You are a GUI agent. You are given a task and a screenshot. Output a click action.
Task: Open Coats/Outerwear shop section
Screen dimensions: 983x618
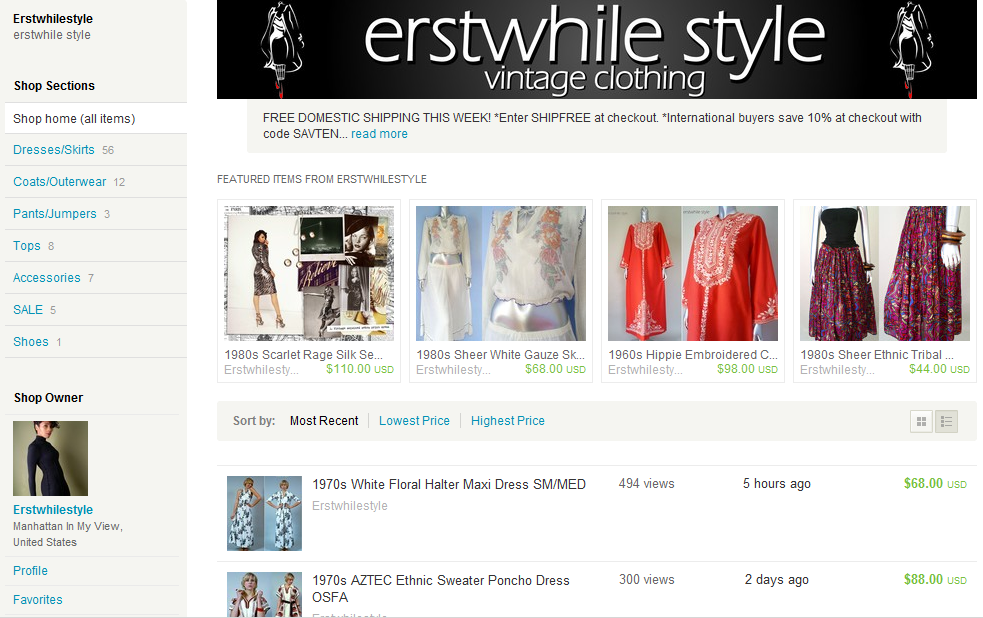pyautogui.click(x=59, y=182)
